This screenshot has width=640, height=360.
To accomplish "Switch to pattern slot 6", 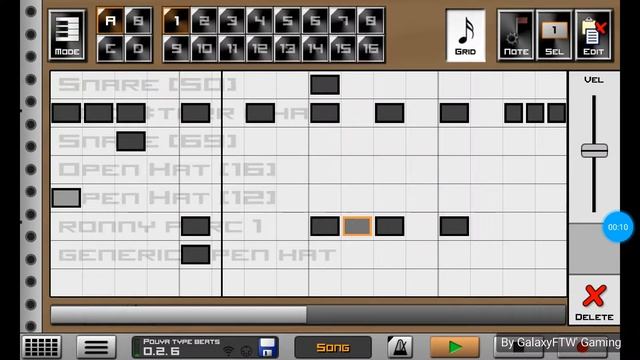I will pyautogui.click(x=315, y=21).
